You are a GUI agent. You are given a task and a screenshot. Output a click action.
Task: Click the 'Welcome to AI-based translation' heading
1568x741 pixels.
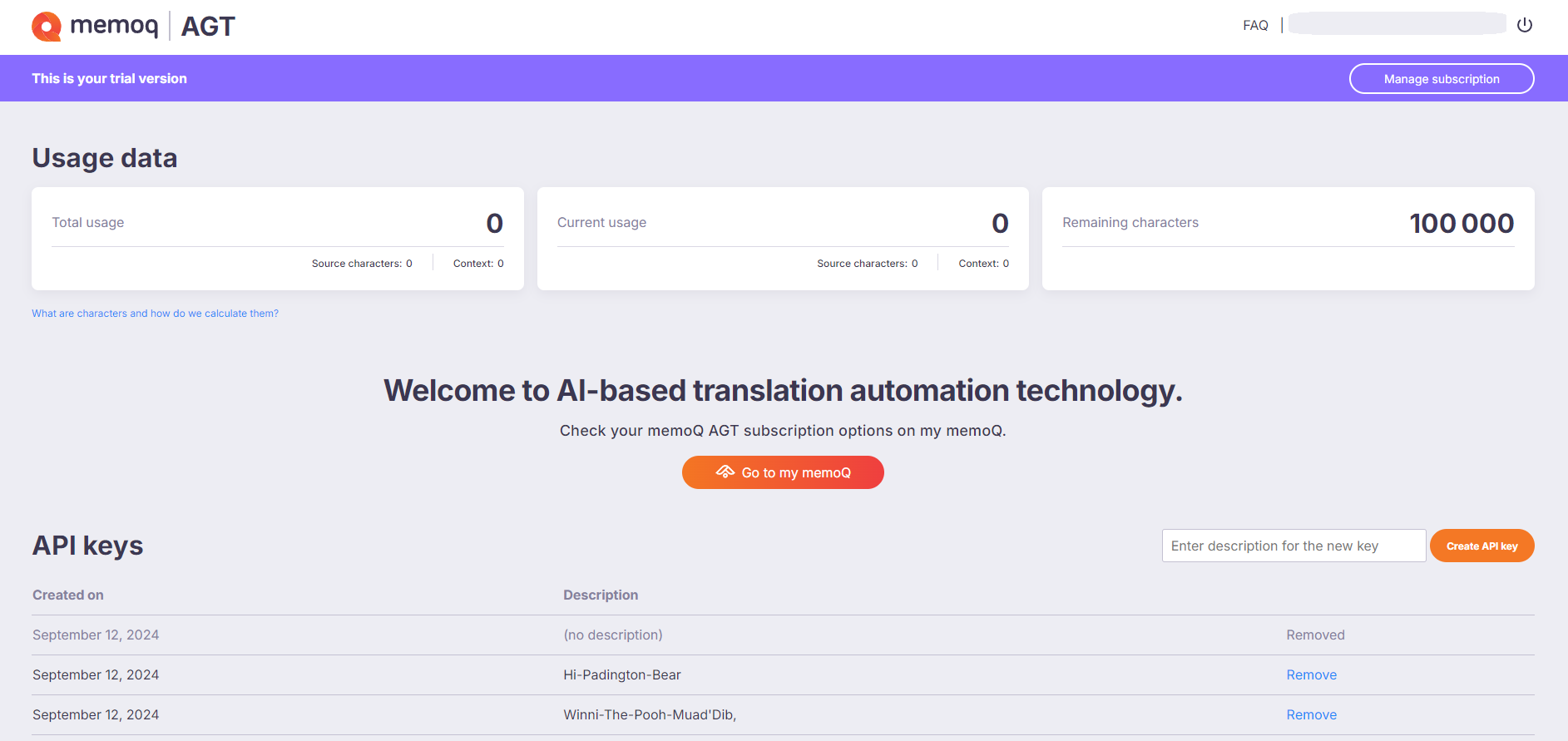click(x=783, y=390)
